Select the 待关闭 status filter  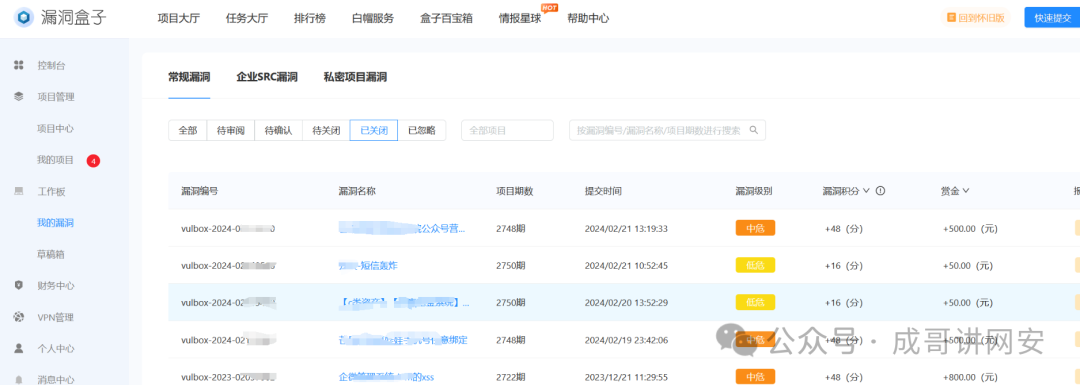[x=326, y=130]
